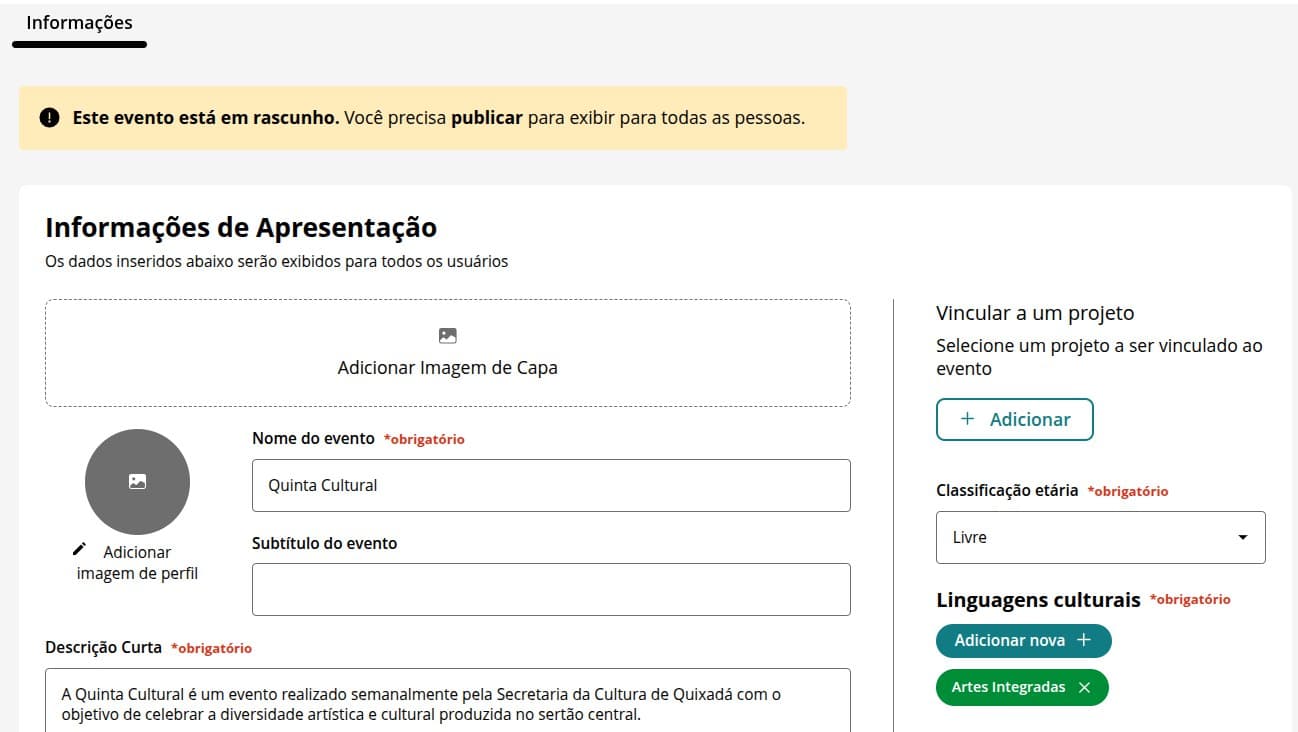Click the Adicionar button to link project
Viewport: 1298px width, 732px height.
click(1014, 419)
